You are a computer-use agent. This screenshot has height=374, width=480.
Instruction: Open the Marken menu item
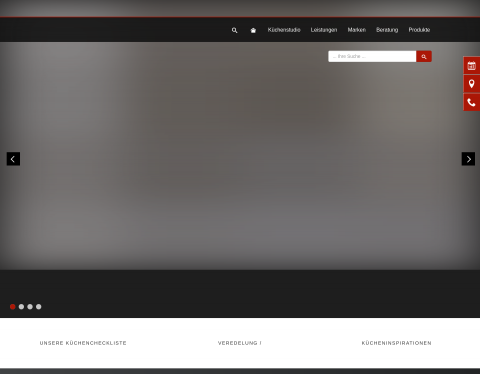click(x=357, y=30)
